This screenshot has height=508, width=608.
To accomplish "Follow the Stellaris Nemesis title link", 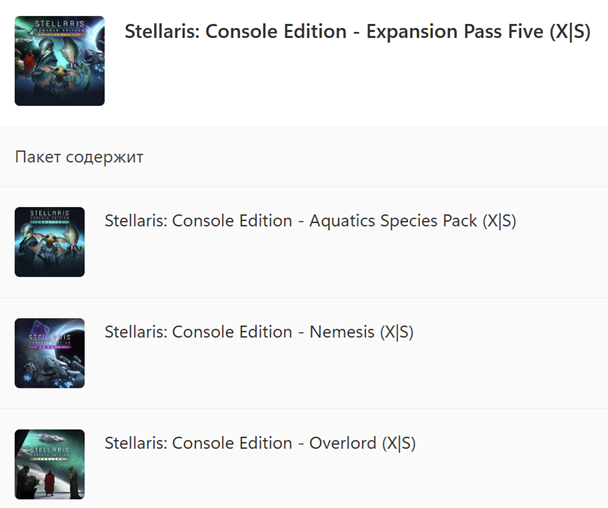I will (240, 332).
